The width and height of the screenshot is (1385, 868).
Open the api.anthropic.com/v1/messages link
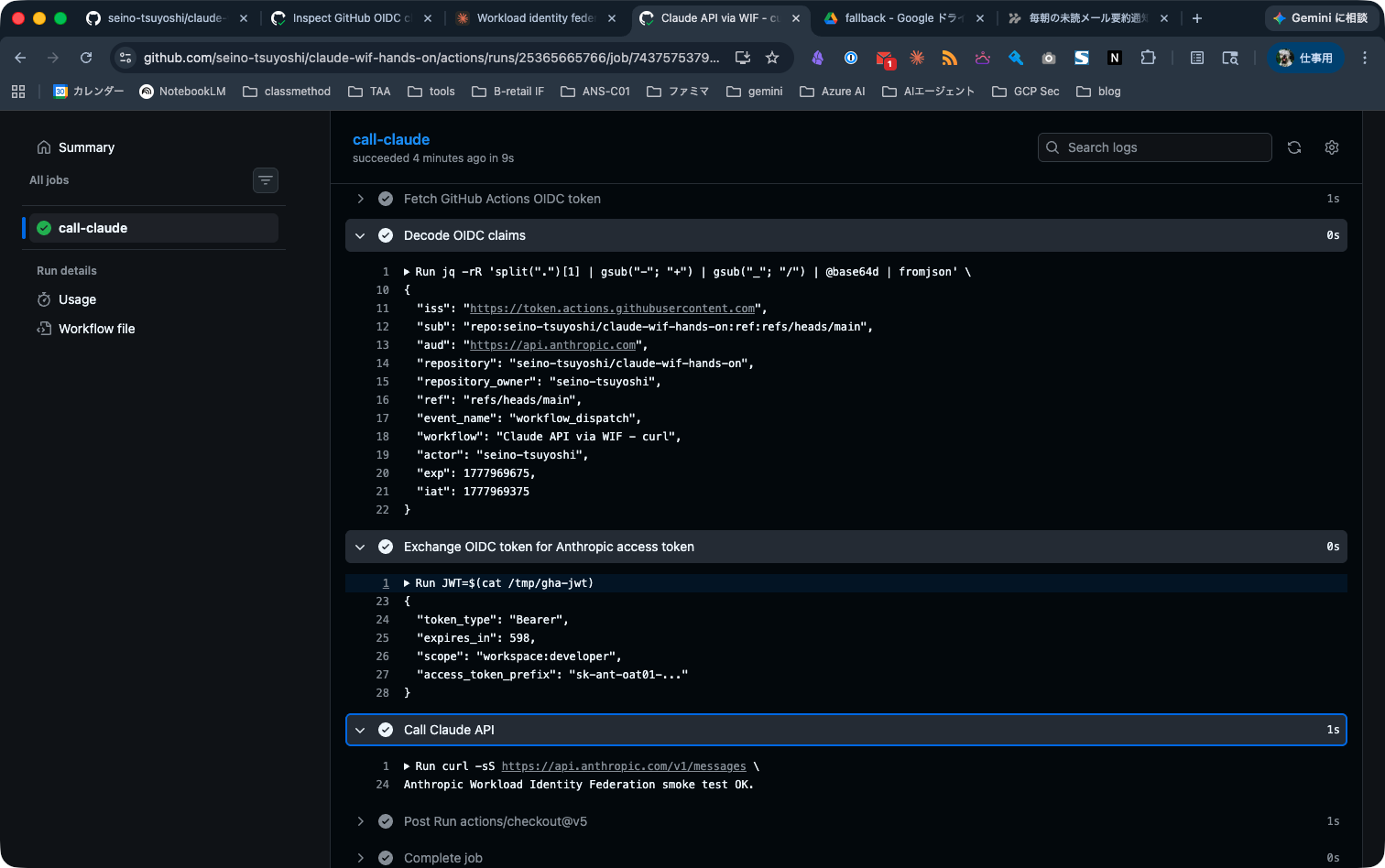[624, 766]
